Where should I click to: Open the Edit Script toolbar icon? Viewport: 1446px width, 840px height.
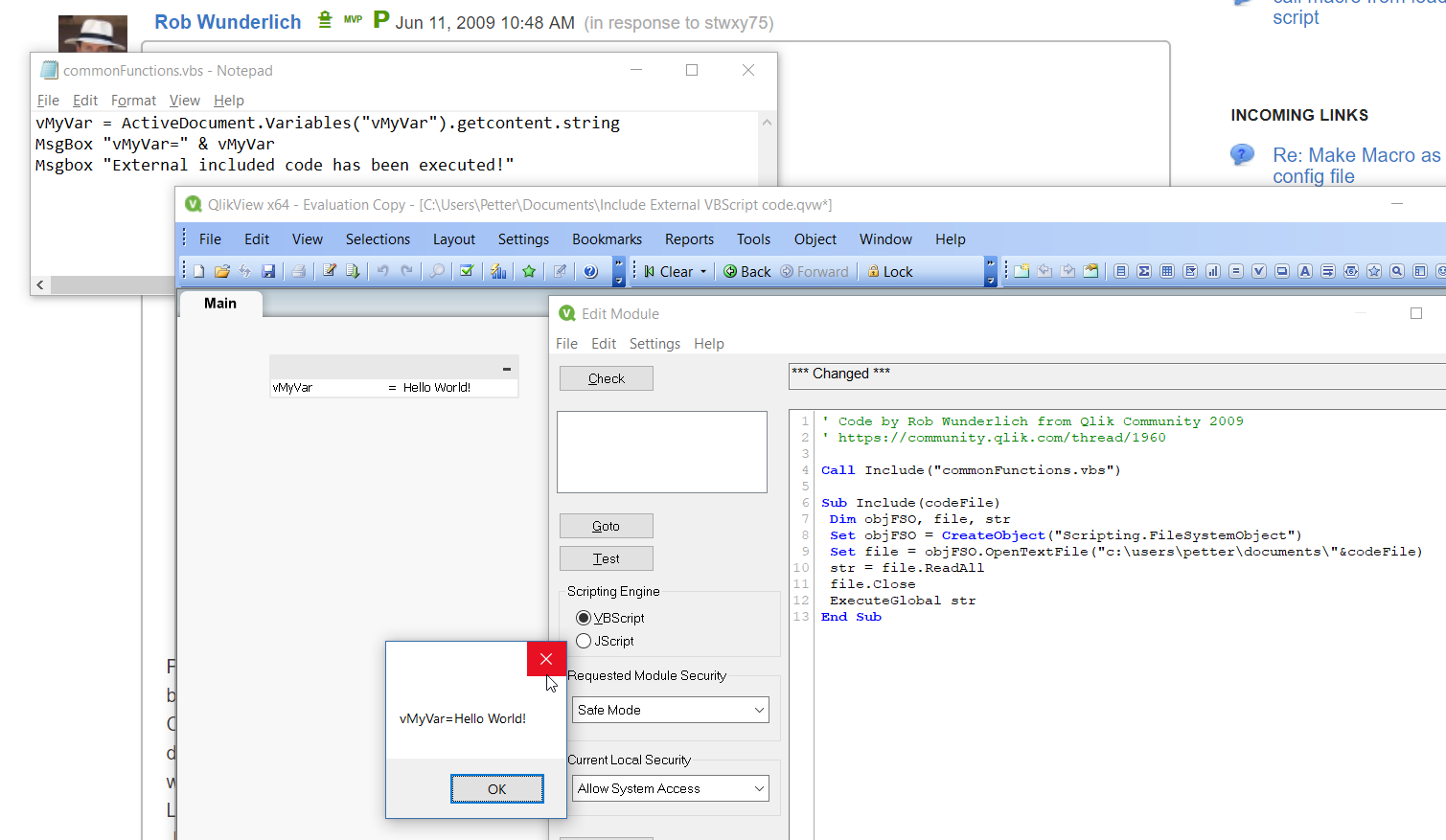(x=329, y=271)
